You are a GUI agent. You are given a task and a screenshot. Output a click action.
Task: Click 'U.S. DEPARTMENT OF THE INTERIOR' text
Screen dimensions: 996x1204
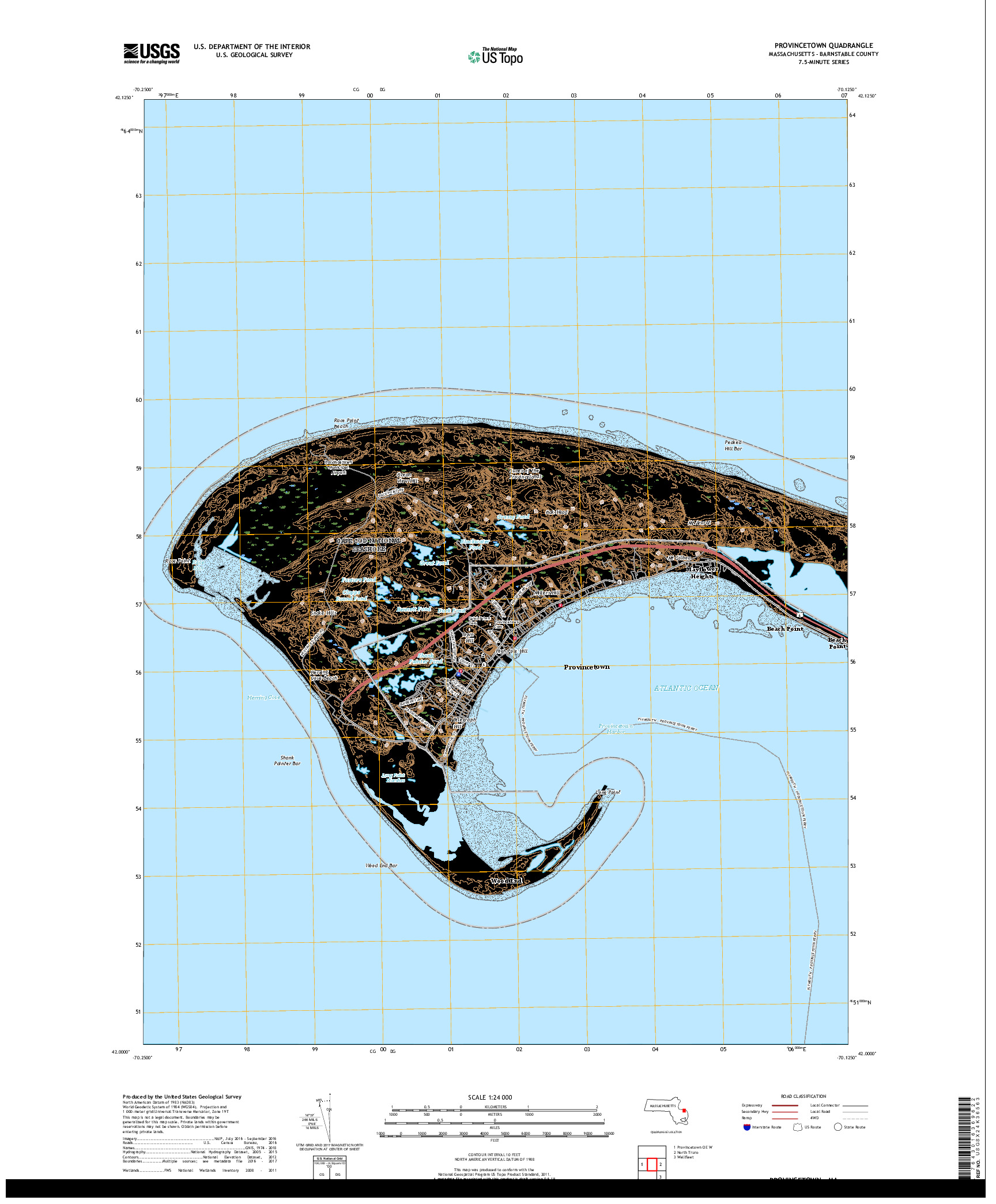pos(252,47)
